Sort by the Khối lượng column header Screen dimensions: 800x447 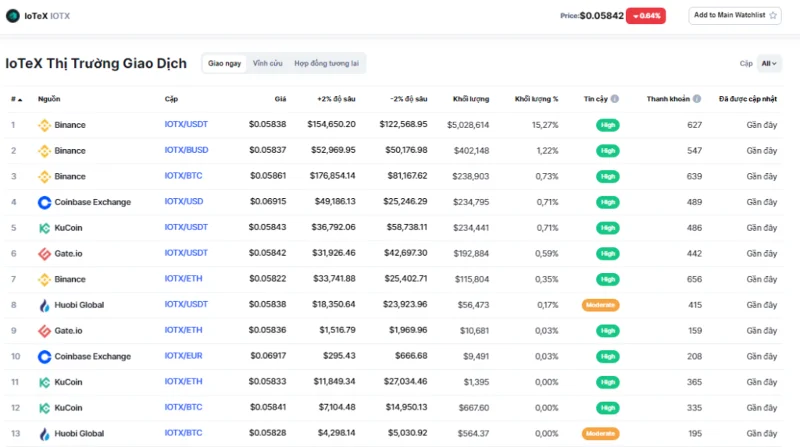pyautogui.click(x=471, y=98)
